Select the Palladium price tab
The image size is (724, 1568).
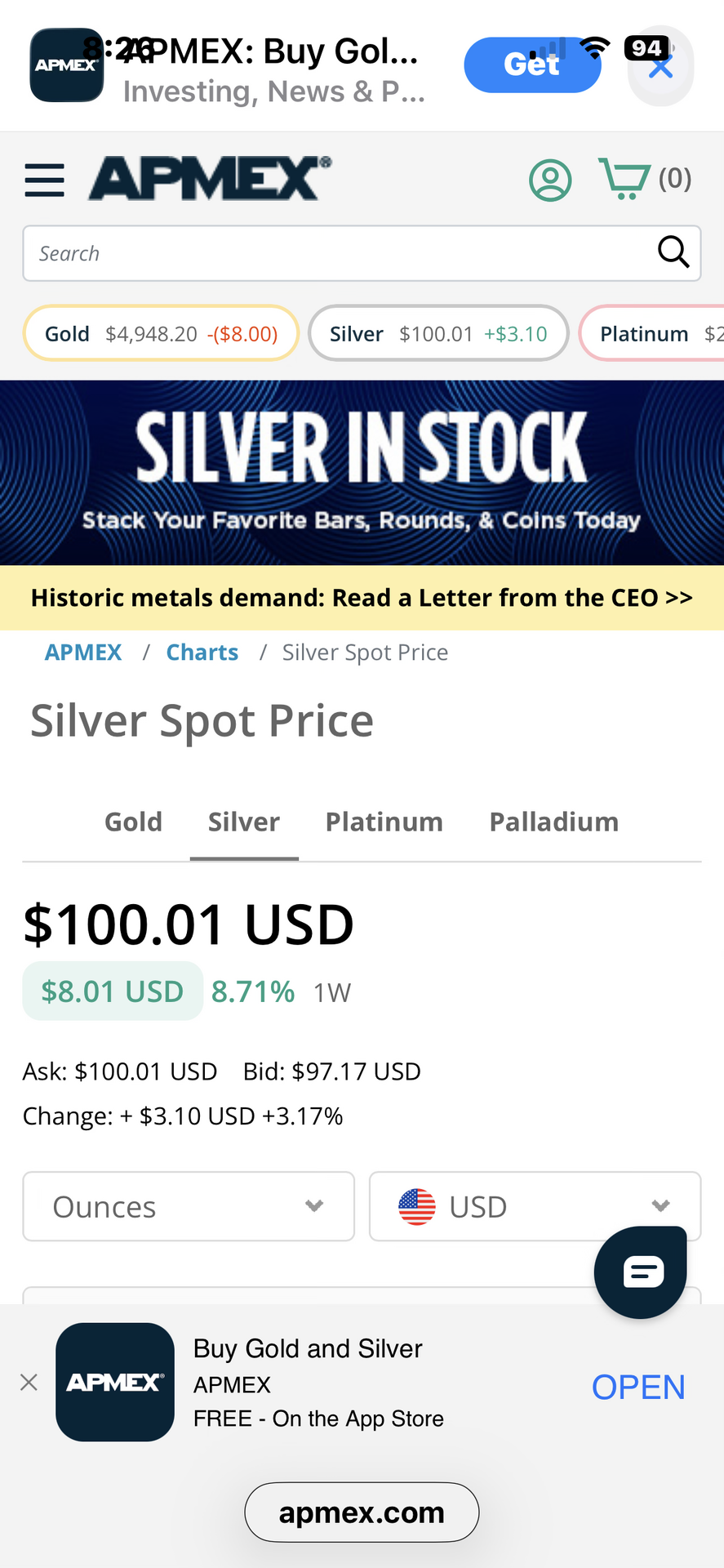click(x=553, y=822)
